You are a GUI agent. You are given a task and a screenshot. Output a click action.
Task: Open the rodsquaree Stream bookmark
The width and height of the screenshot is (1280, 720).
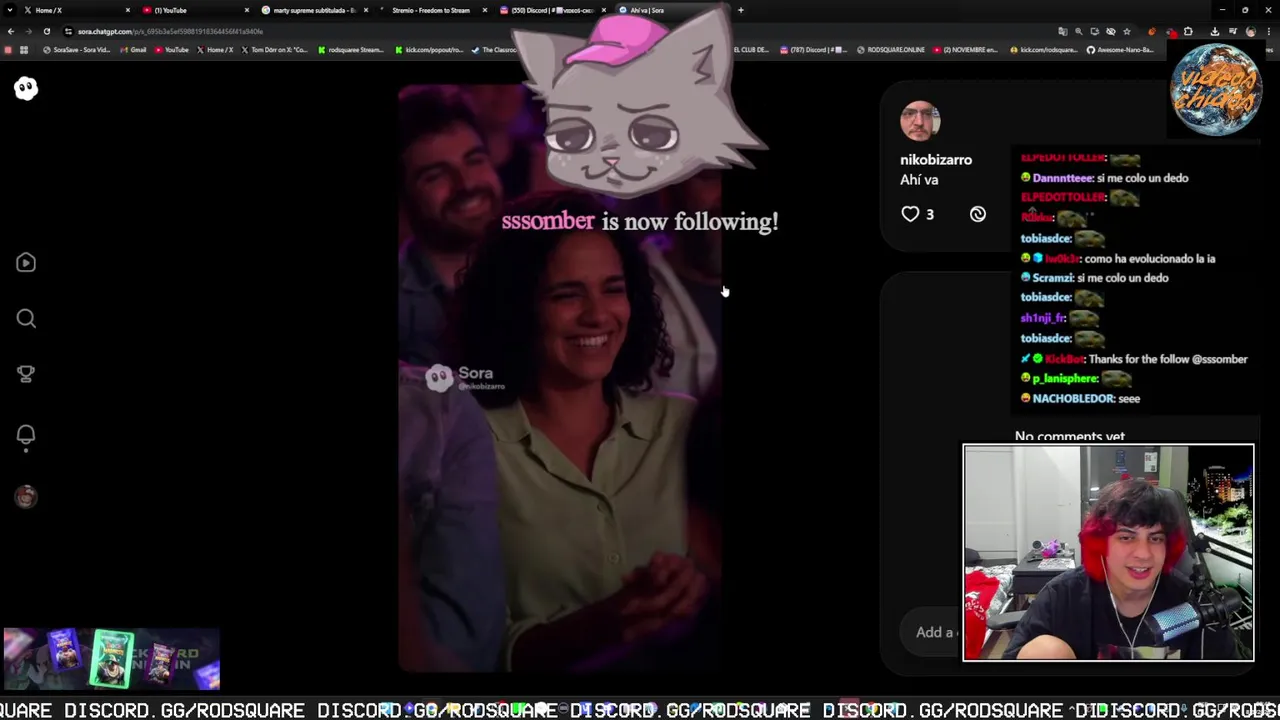tap(352, 50)
